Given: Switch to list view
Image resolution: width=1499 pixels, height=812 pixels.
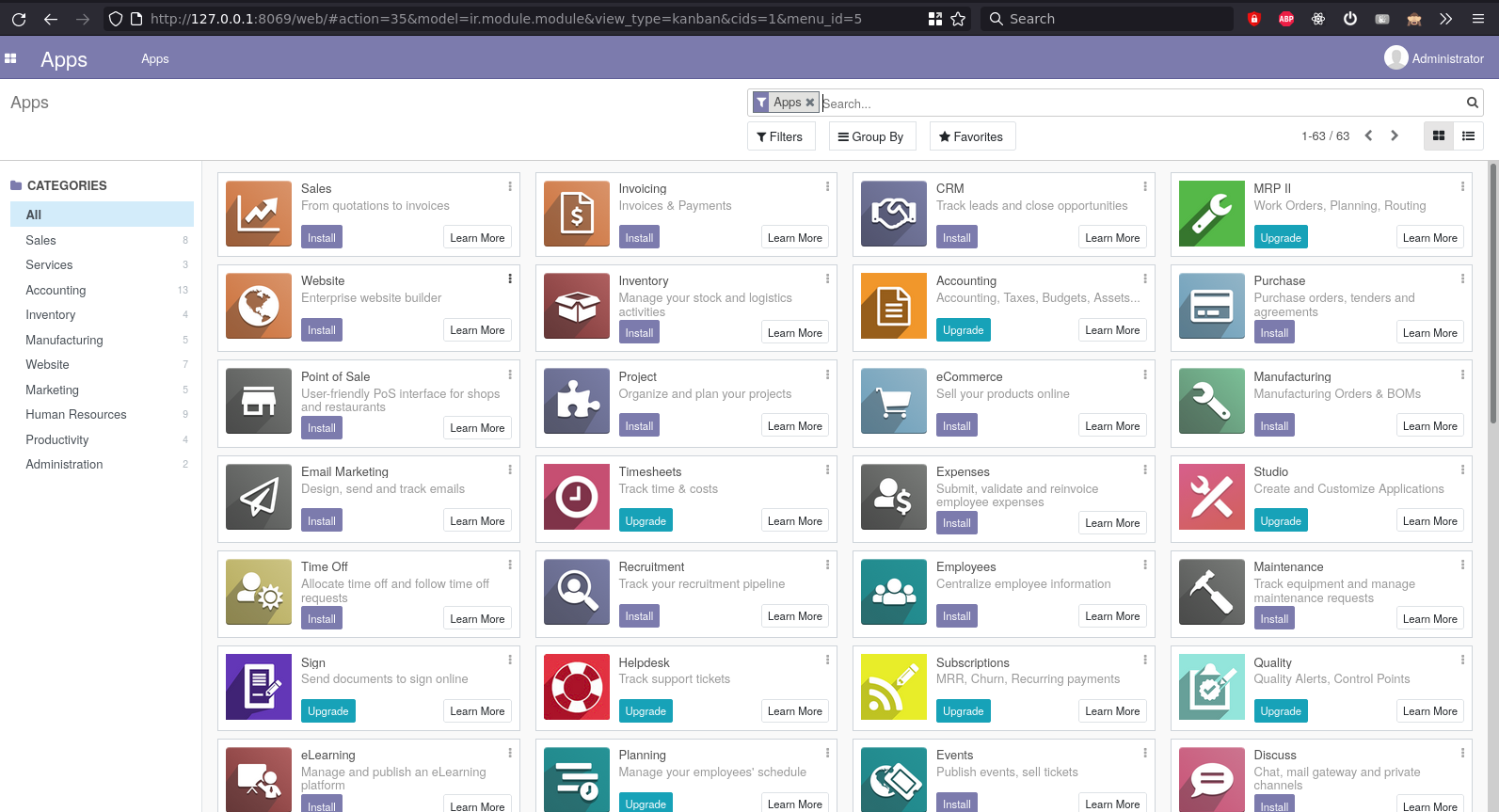Looking at the screenshot, I should 1468,136.
